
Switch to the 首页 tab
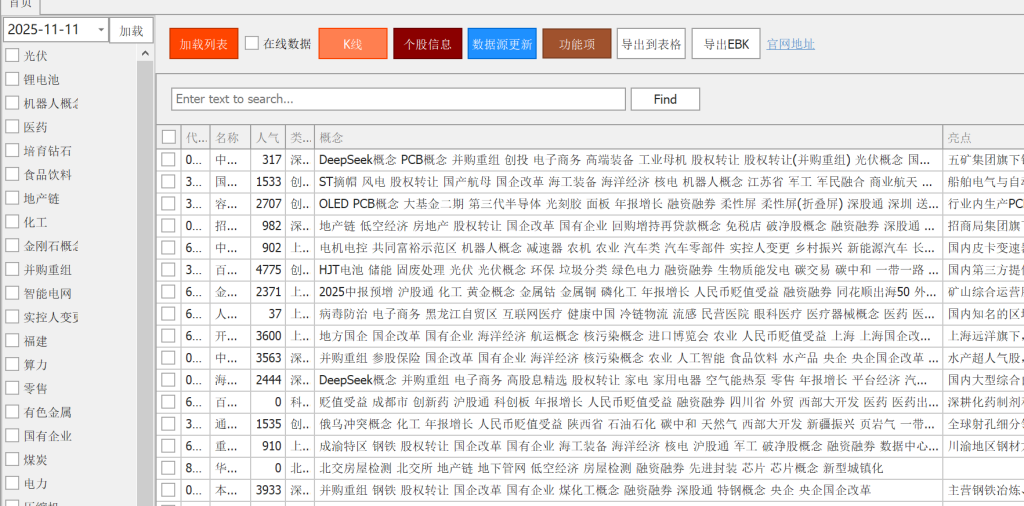point(20,4)
